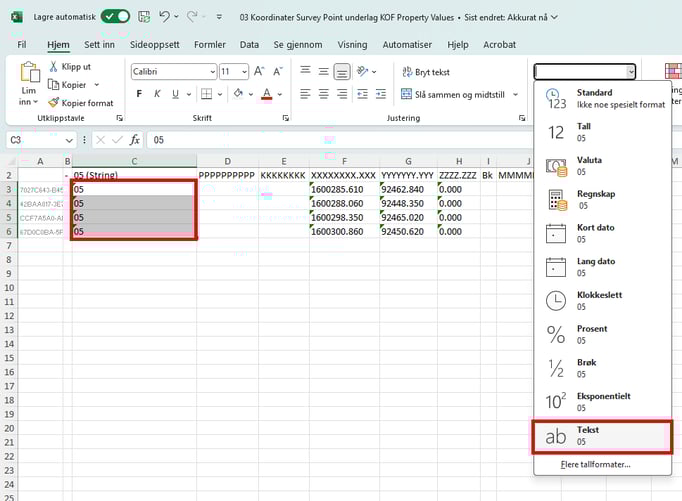Click Klipp ut scissors button

tap(70, 67)
